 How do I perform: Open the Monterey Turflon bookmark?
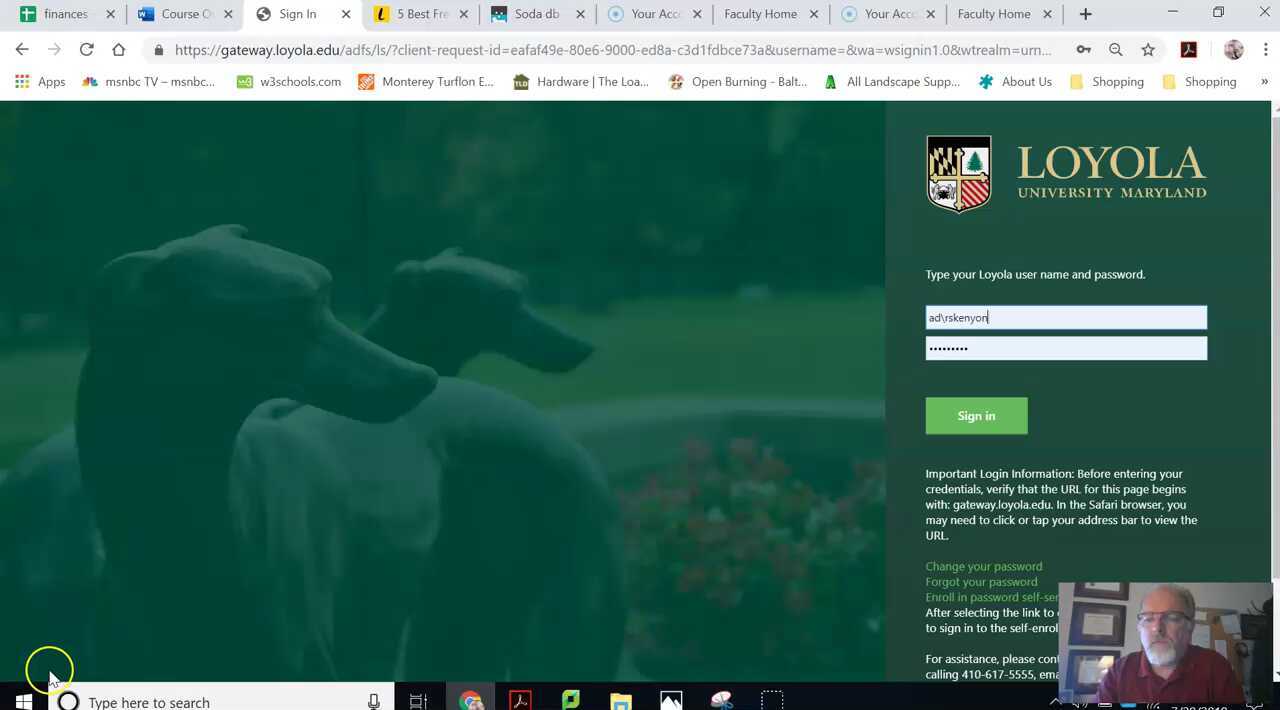pos(426,82)
